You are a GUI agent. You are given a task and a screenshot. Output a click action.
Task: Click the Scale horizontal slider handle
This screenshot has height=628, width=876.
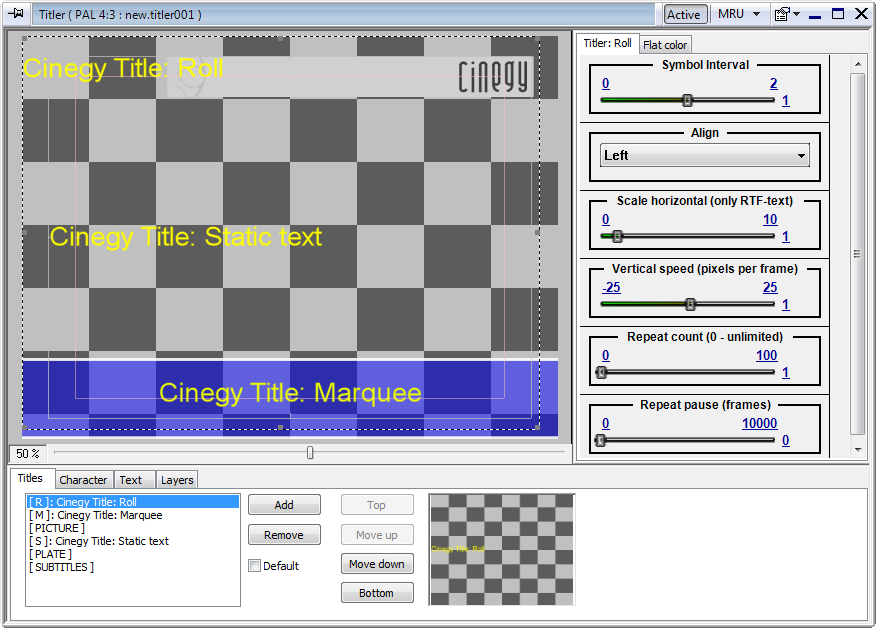tap(617, 236)
